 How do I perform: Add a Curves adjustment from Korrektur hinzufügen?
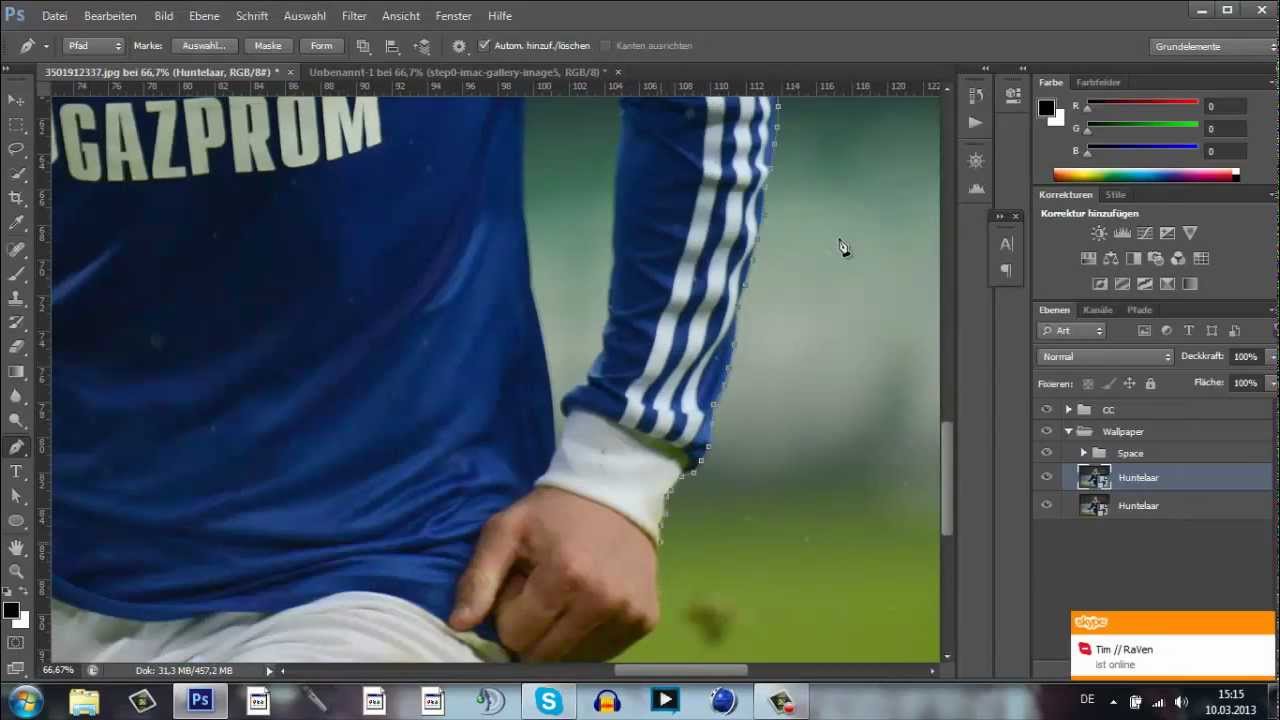1144,232
